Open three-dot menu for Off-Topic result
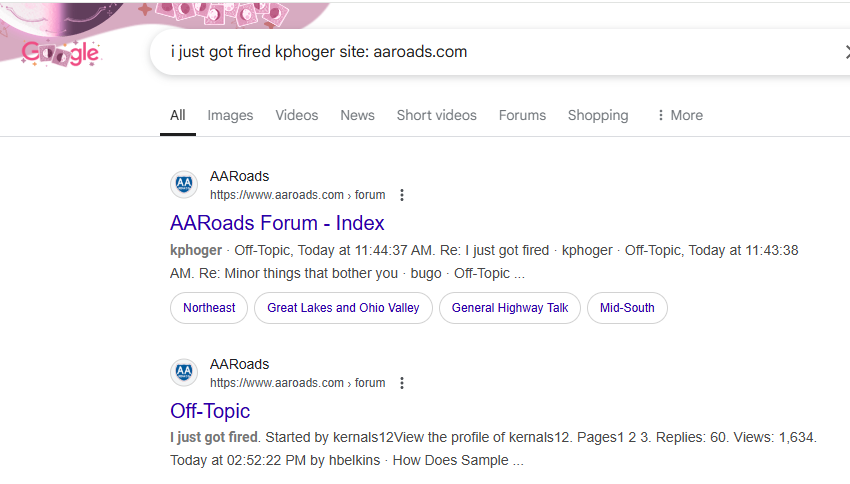The height and width of the screenshot is (484, 850). 402,383
